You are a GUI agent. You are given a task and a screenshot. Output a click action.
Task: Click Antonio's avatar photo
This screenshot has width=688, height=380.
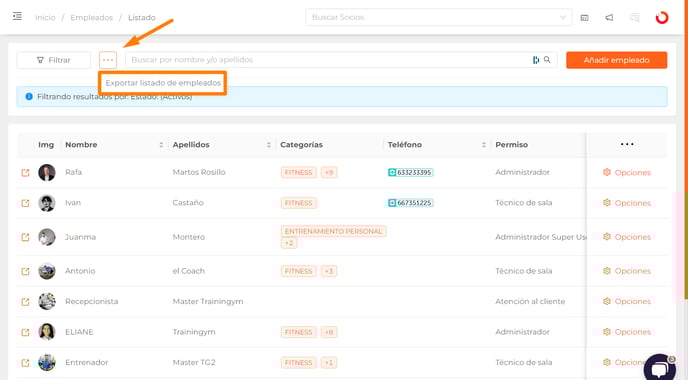tap(47, 271)
